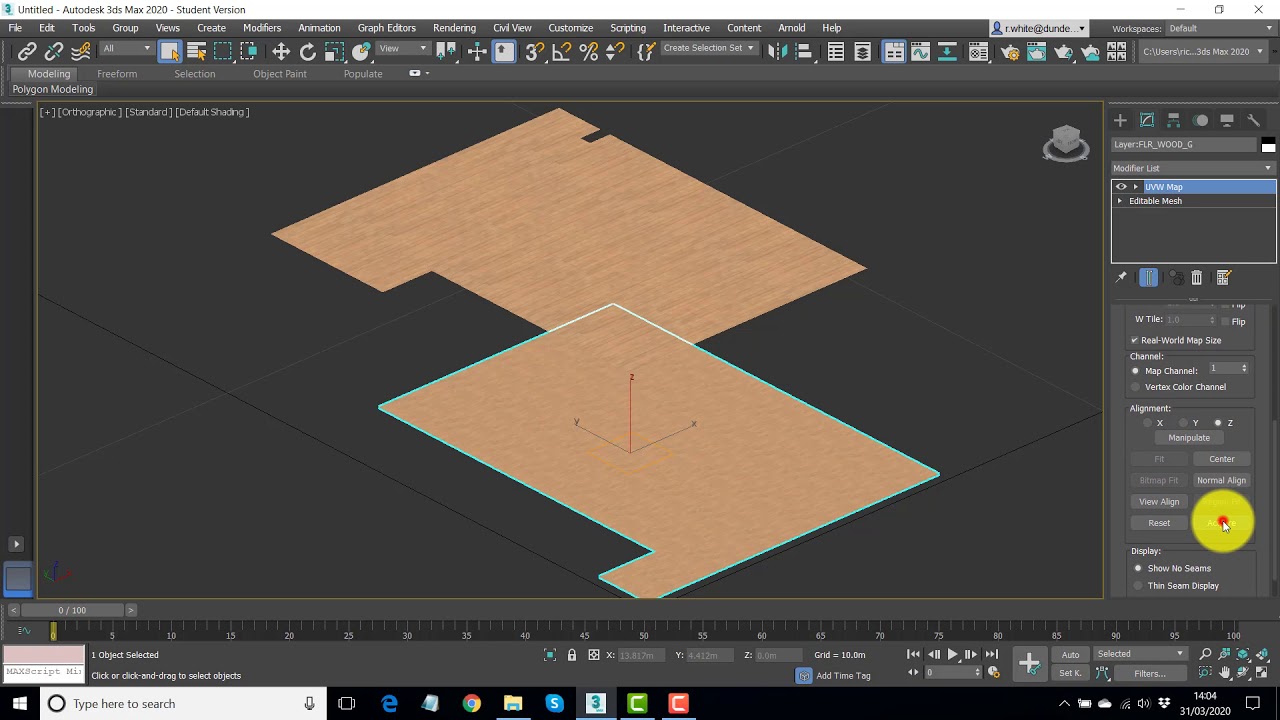Switch to the Freeform ribbon tab
This screenshot has width=1280, height=720.
[117, 74]
